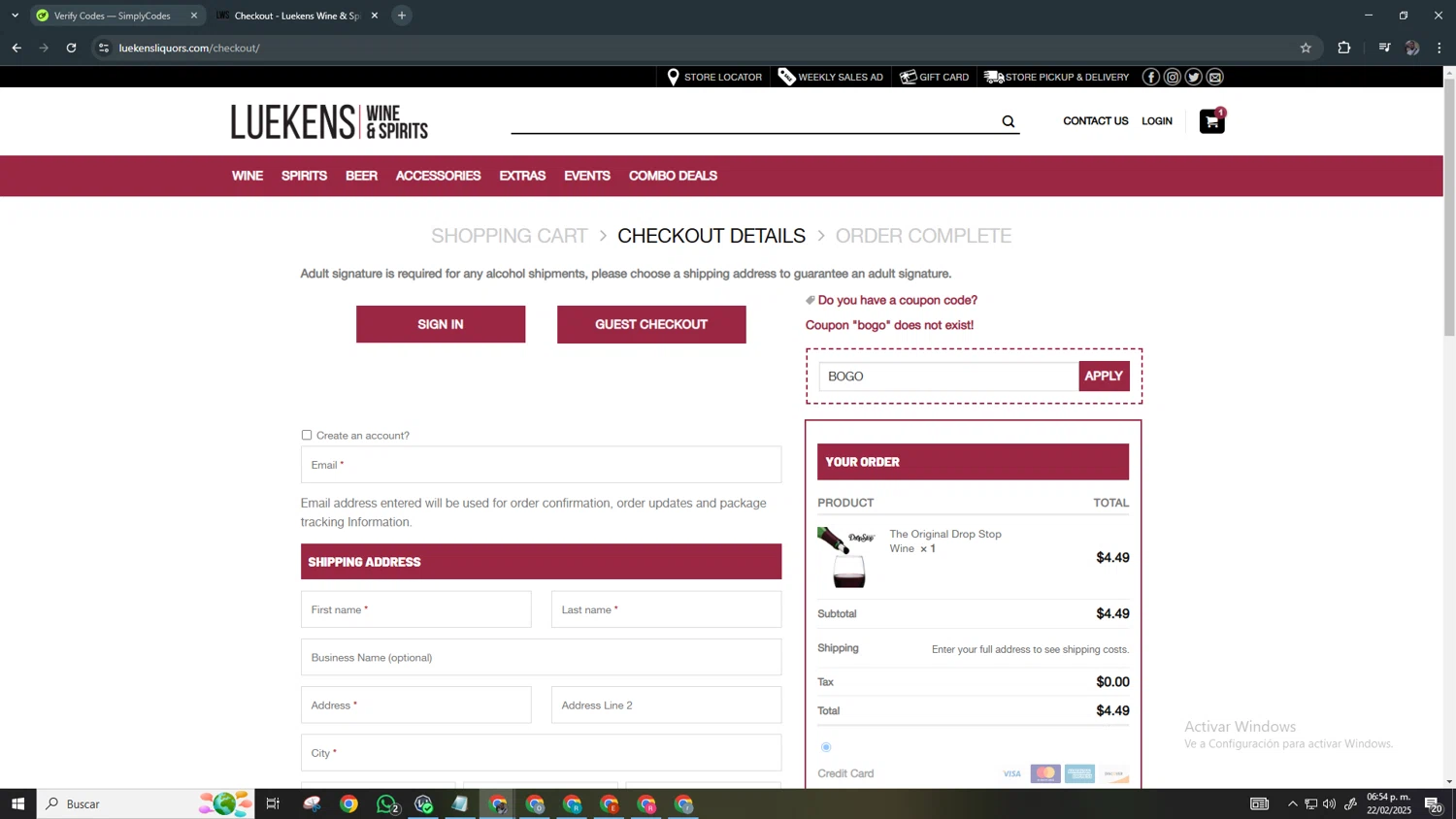Click the Last name field
The width and height of the screenshot is (1456, 819).
point(666,609)
